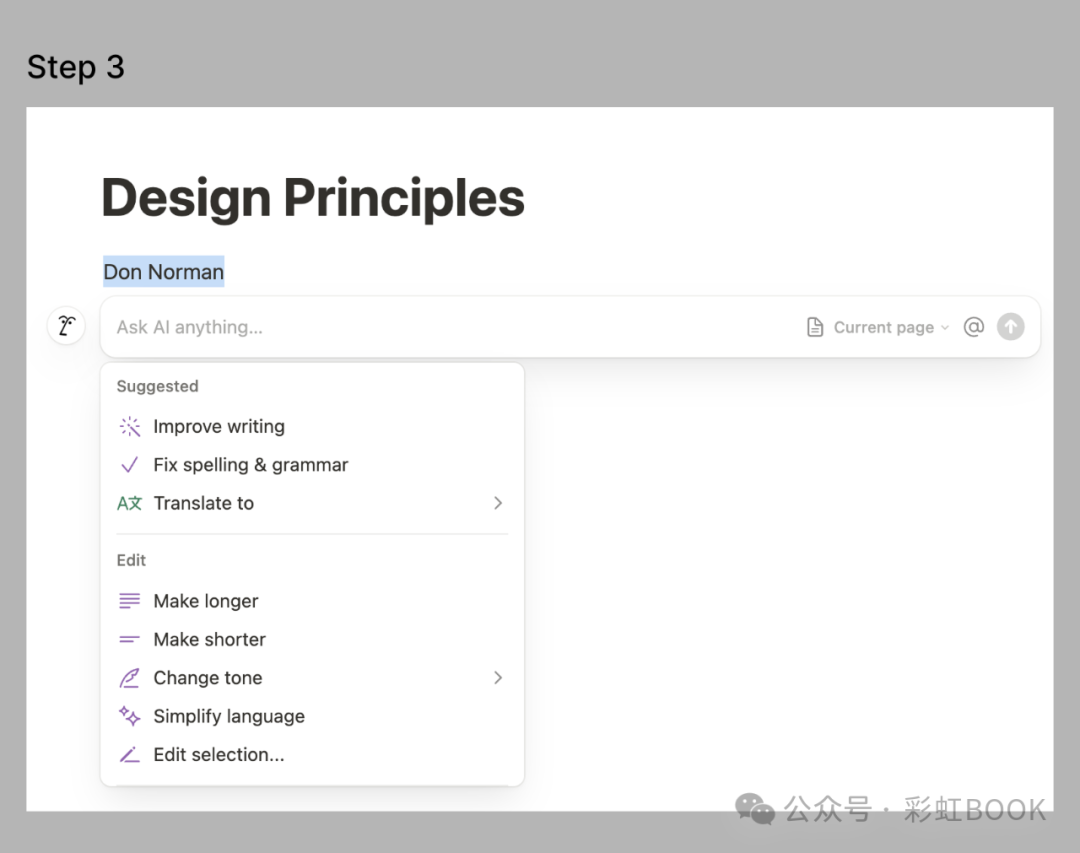The image size is (1080, 853).
Task: Open the Current page scope dropdown
Action: click(878, 327)
